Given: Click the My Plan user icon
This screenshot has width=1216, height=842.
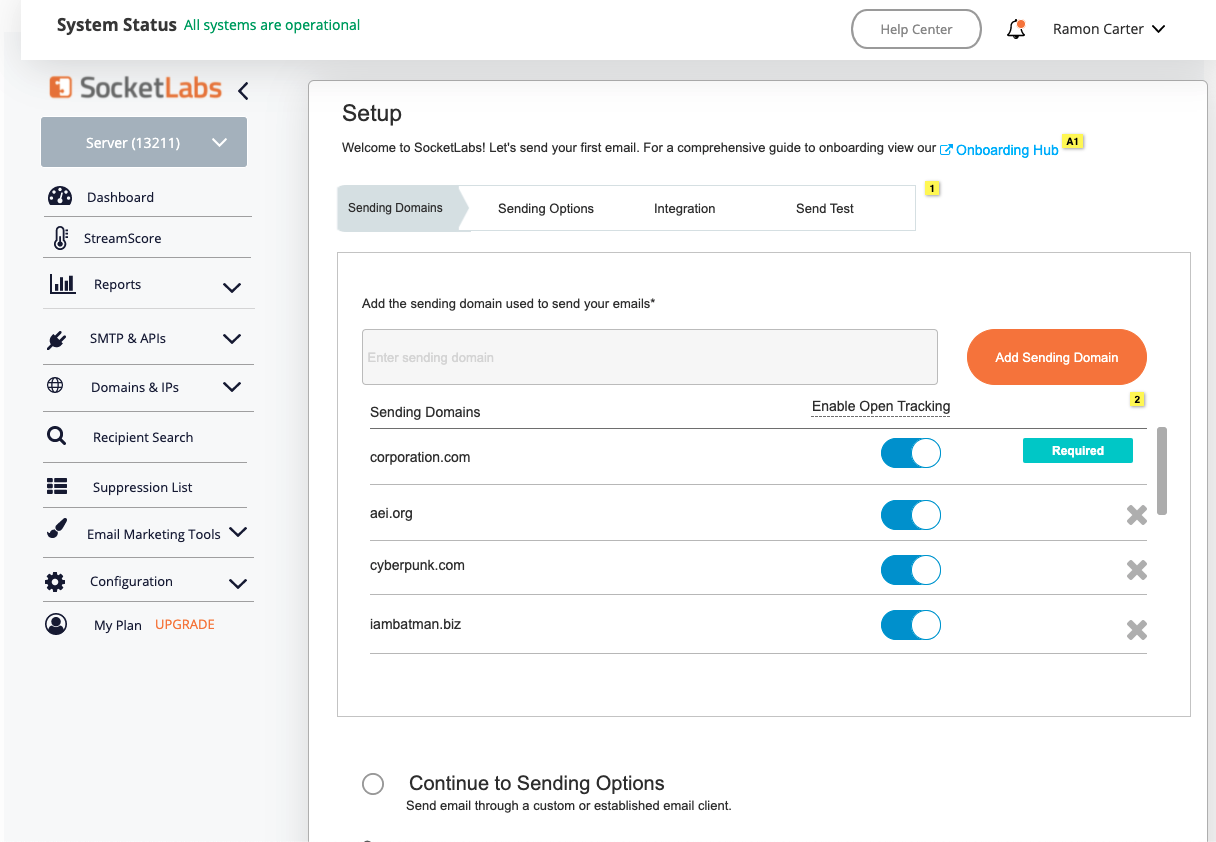Looking at the screenshot, I should [x=56, y=624].
